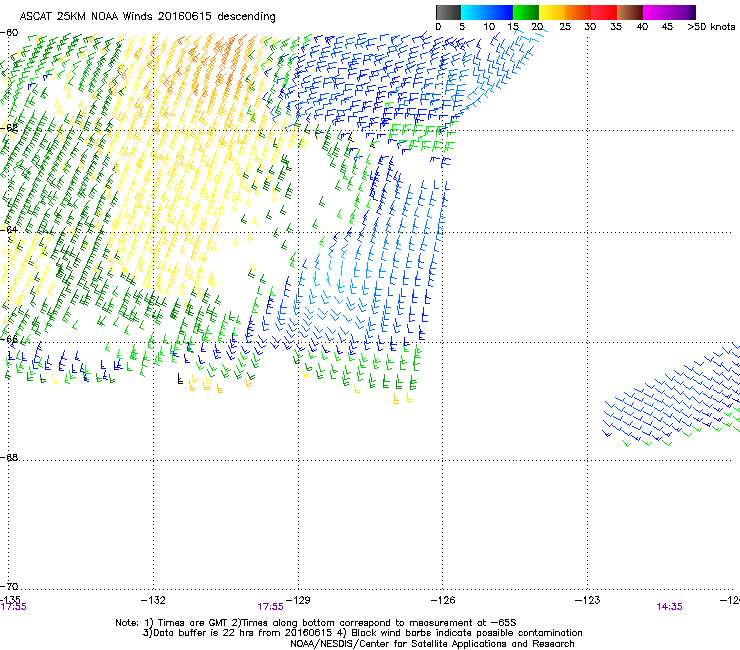Click the red 30-35 knots color segment

click(x=604, y=12)
